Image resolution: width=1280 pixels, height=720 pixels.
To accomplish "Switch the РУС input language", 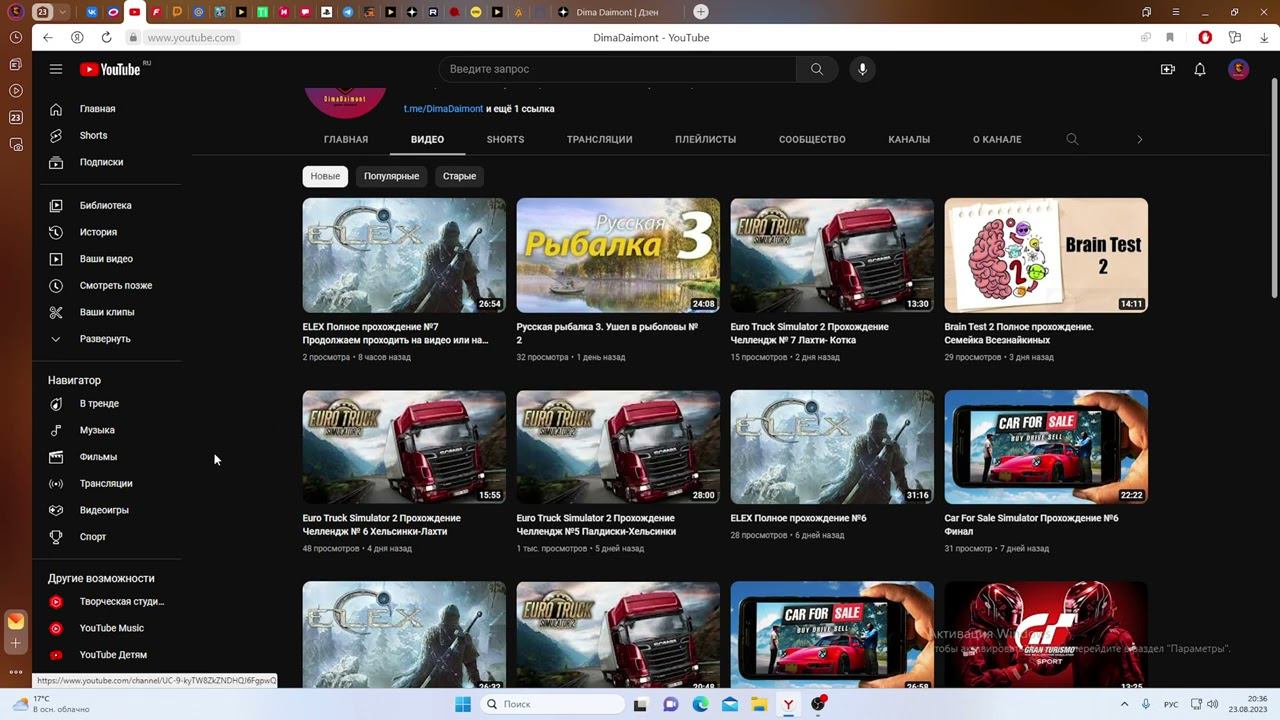I will (x=1171, y=704).
